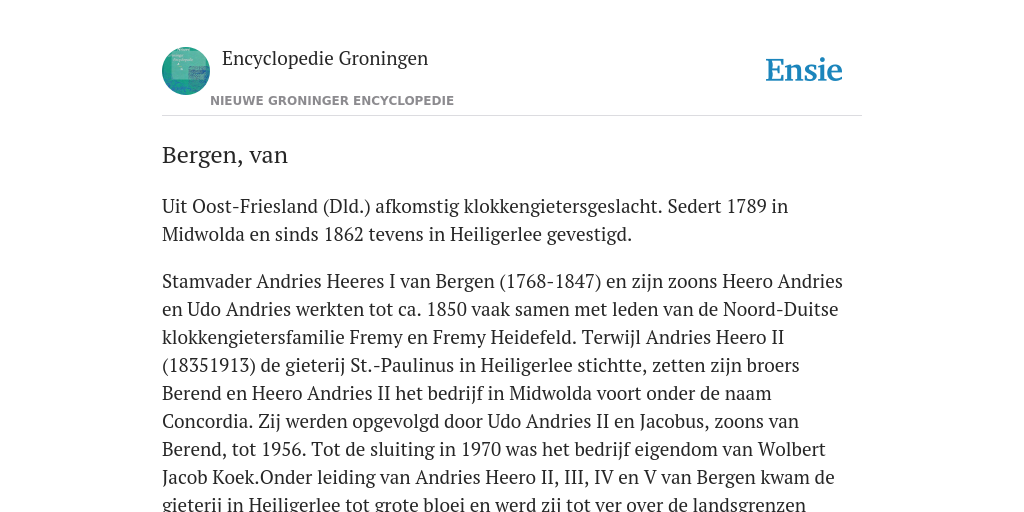Click the article heading Bergen, van
1024x512 pixels.
pos(225,155)
